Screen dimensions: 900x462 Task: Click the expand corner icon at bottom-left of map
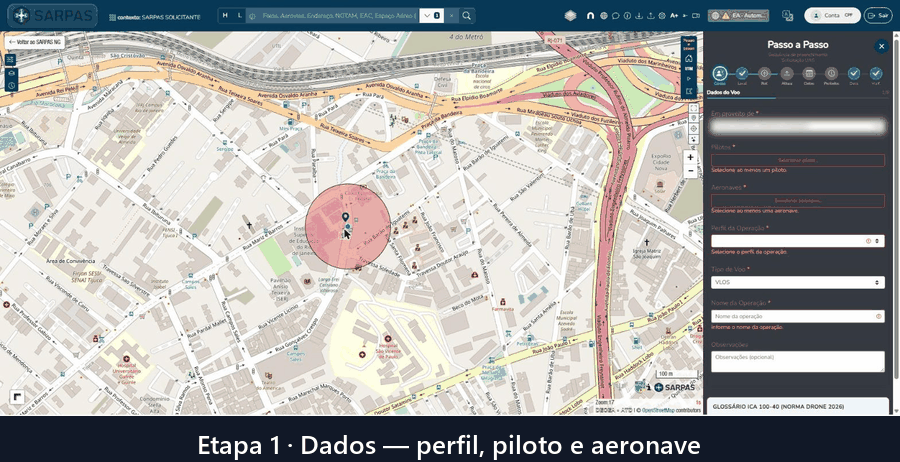(17, 397)
